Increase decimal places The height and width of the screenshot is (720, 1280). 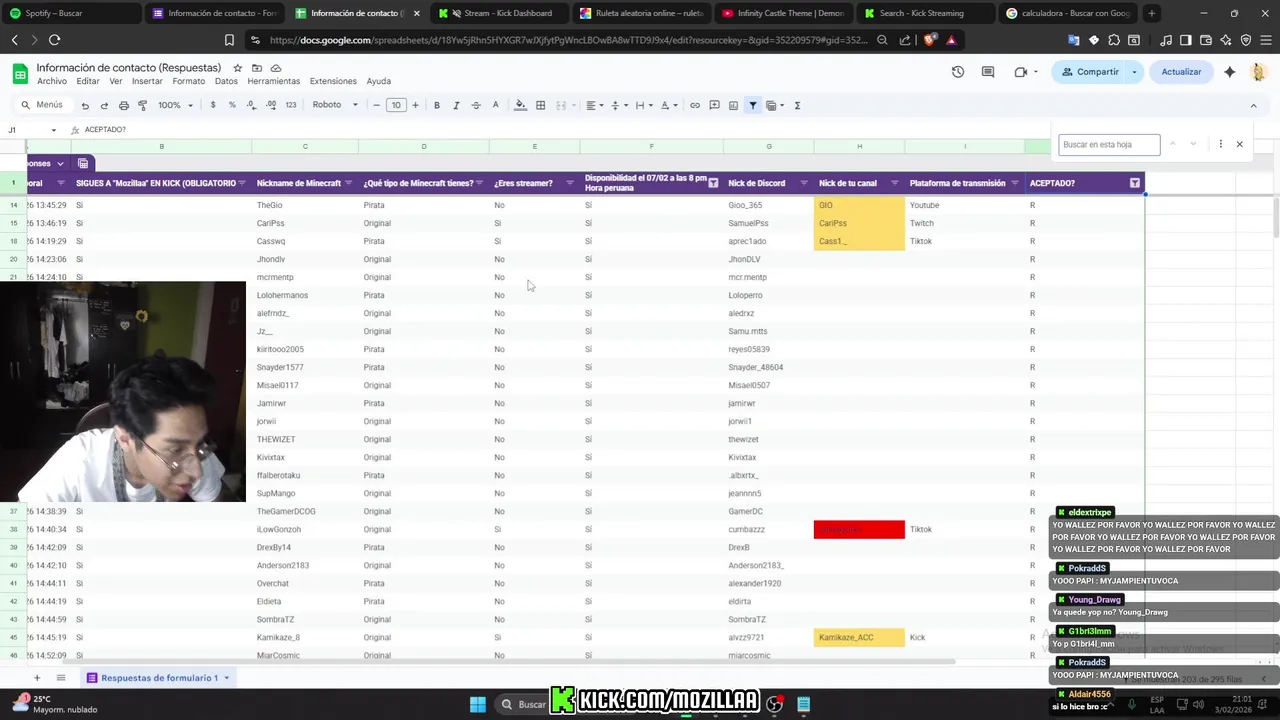tap(271, 105)
